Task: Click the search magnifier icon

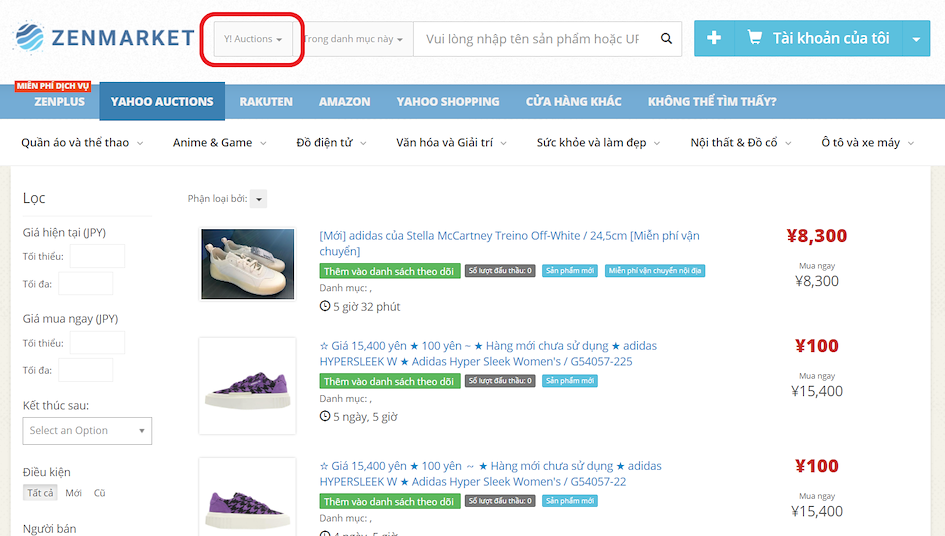Action: coord(666,39)
